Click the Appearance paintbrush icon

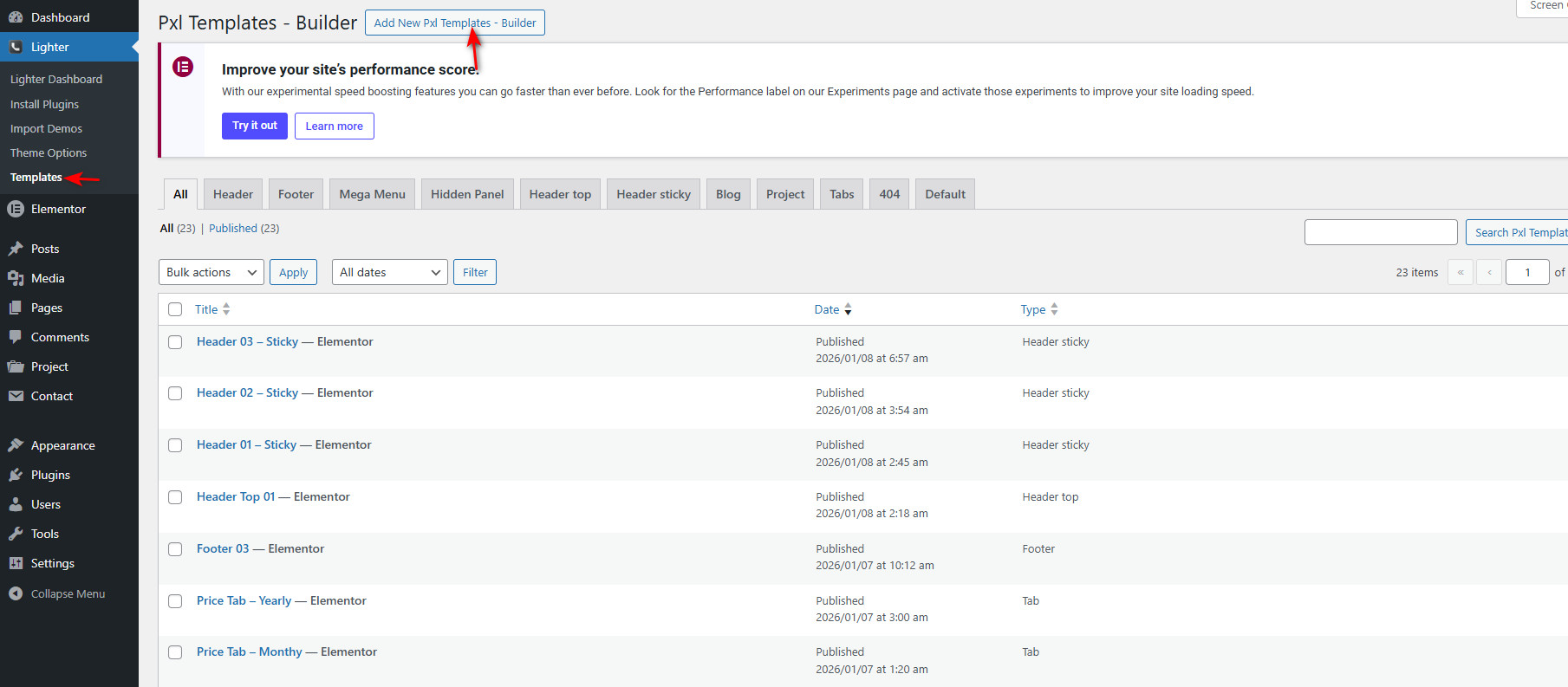tap(16, 445)
